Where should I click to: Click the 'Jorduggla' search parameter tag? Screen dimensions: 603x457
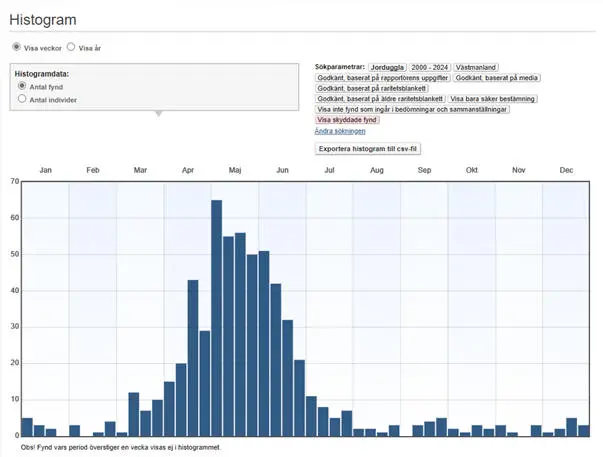coord(390,66)
